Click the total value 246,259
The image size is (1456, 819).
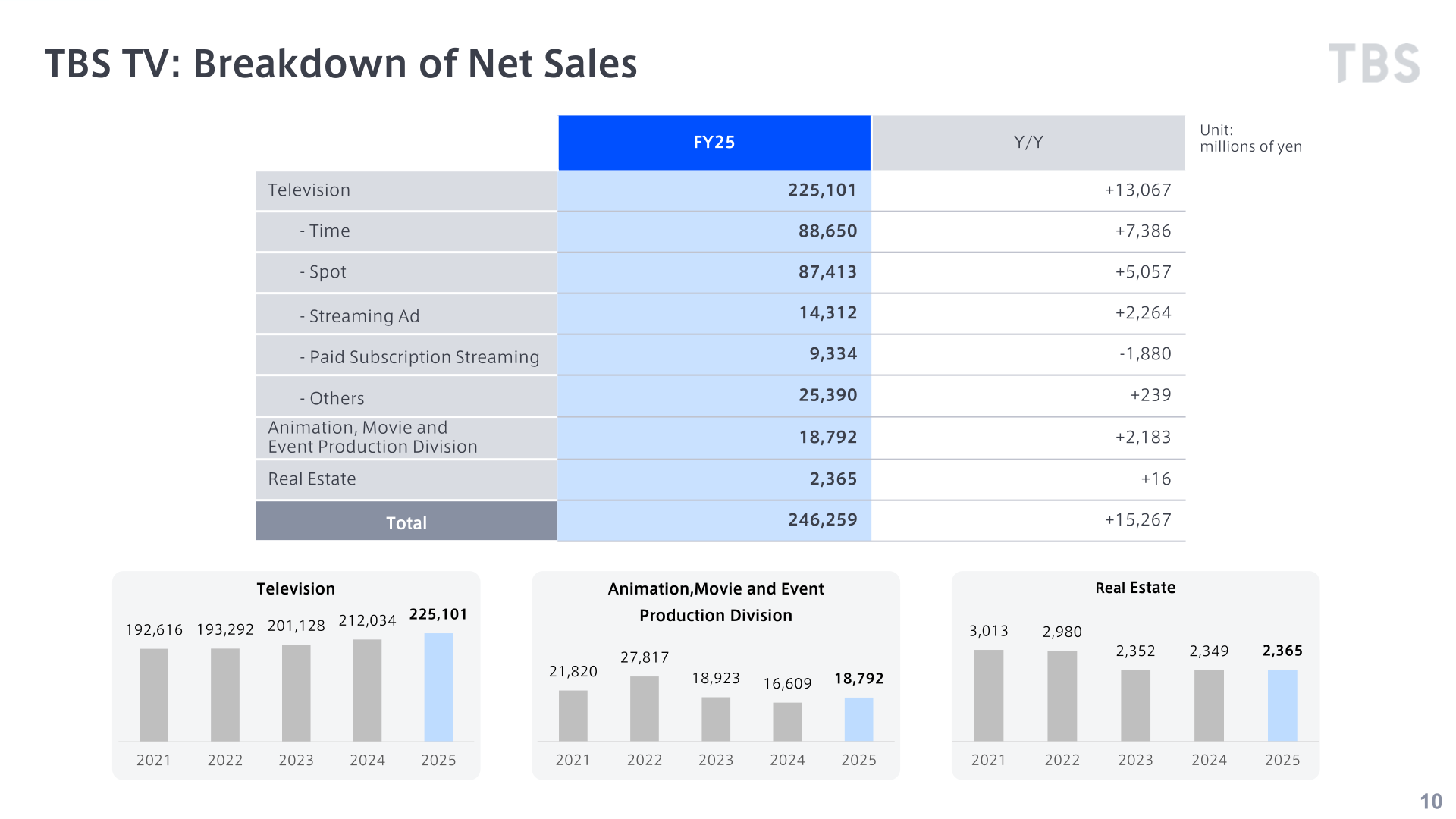pyautogui.click(x=822, y=520)
